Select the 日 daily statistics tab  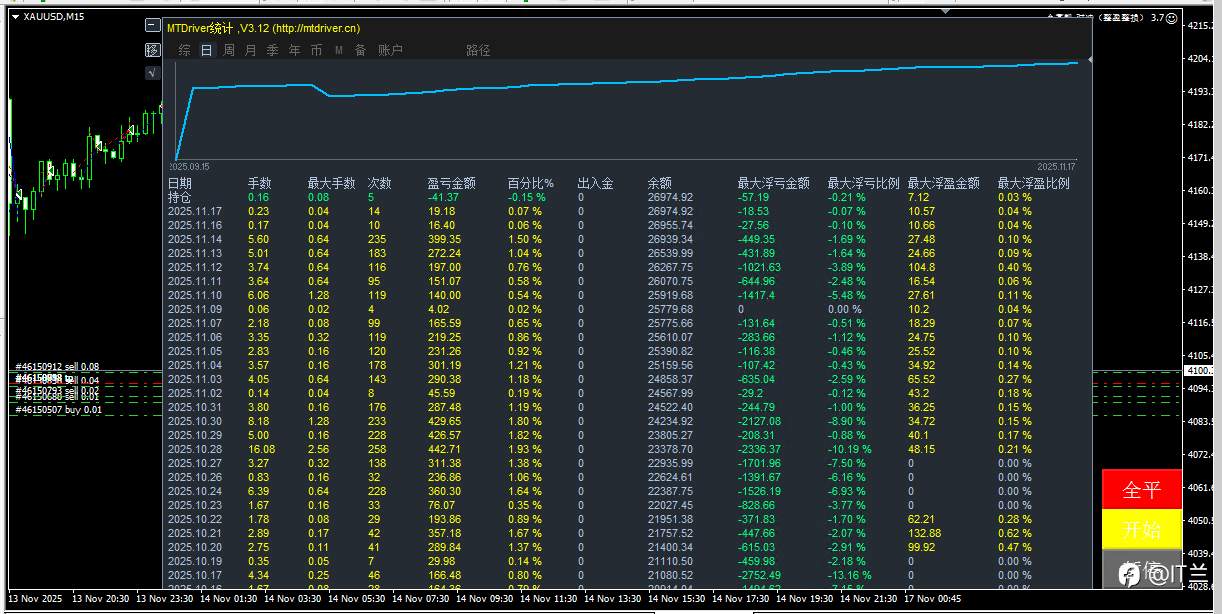coord(207,50)
